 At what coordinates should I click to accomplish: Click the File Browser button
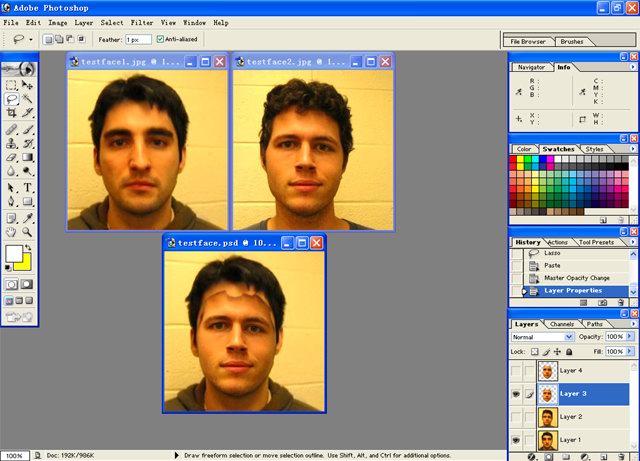(x=529, y=42)
